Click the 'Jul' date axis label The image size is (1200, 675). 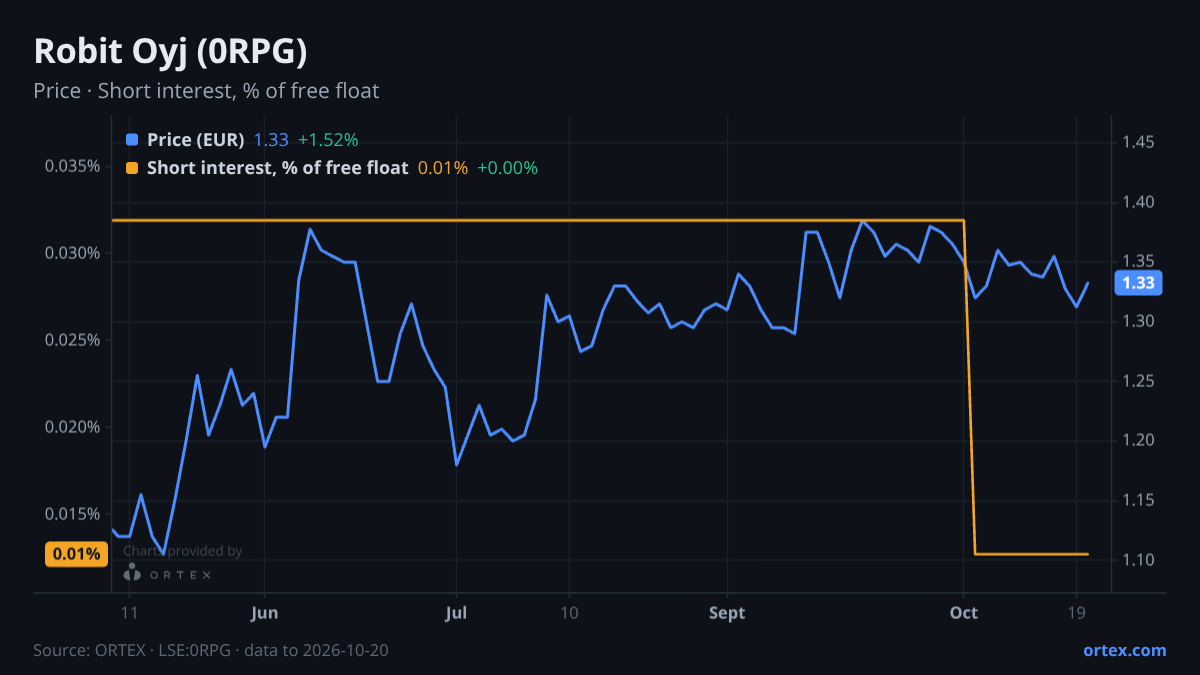456,613
